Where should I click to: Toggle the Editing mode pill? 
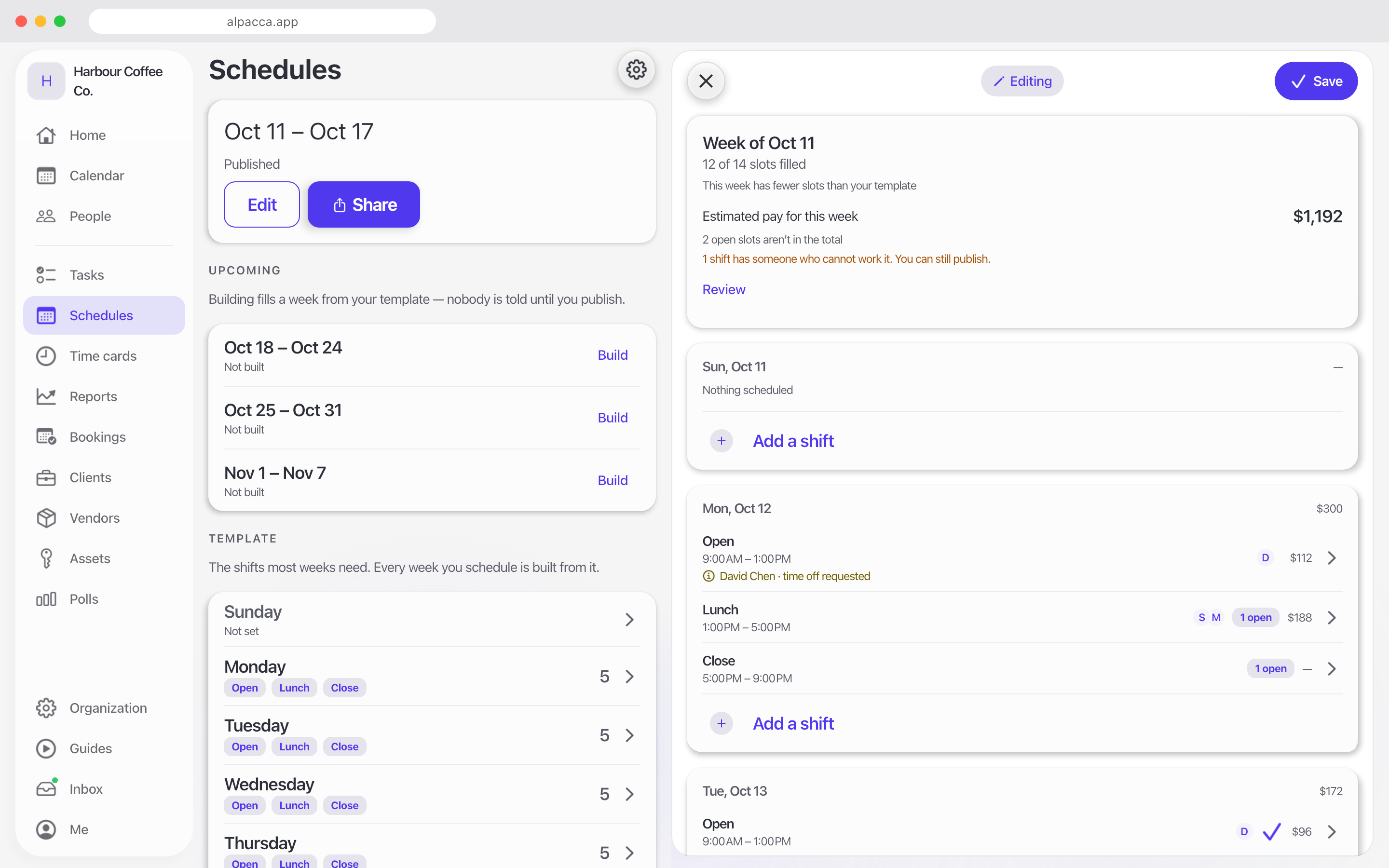[x=1021, y=81]
